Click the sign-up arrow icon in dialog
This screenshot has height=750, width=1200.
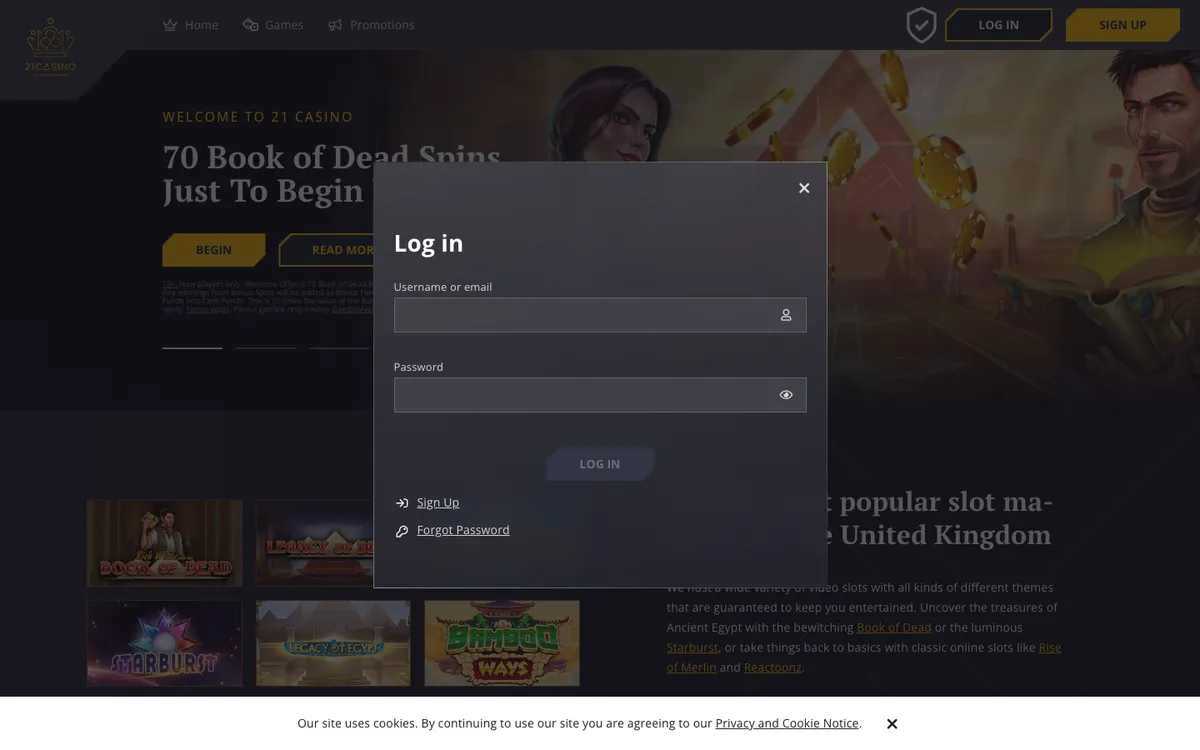tap(402, 503)
